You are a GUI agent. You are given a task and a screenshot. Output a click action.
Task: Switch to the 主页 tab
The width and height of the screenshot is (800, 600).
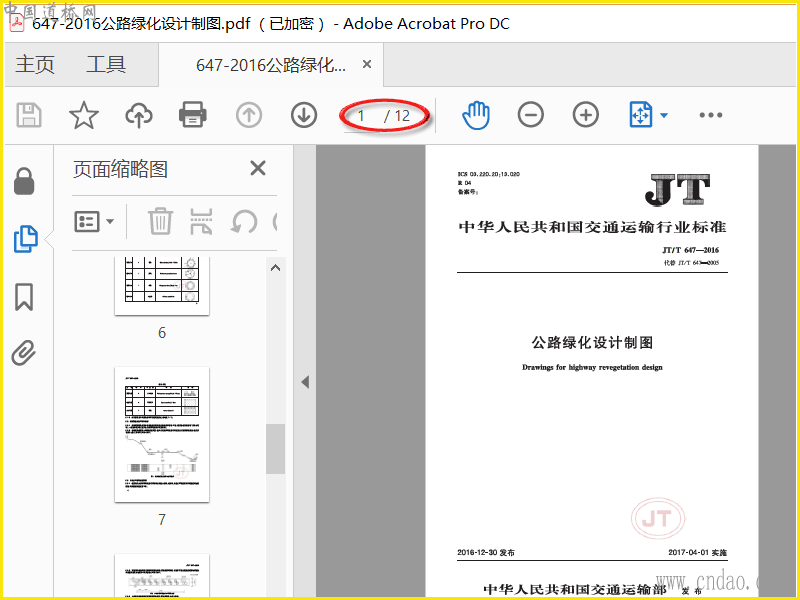35,65
